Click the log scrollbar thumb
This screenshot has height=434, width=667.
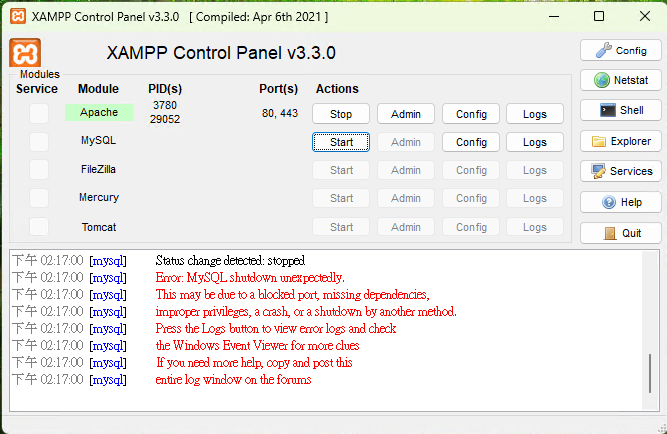(x=650, y=373)
